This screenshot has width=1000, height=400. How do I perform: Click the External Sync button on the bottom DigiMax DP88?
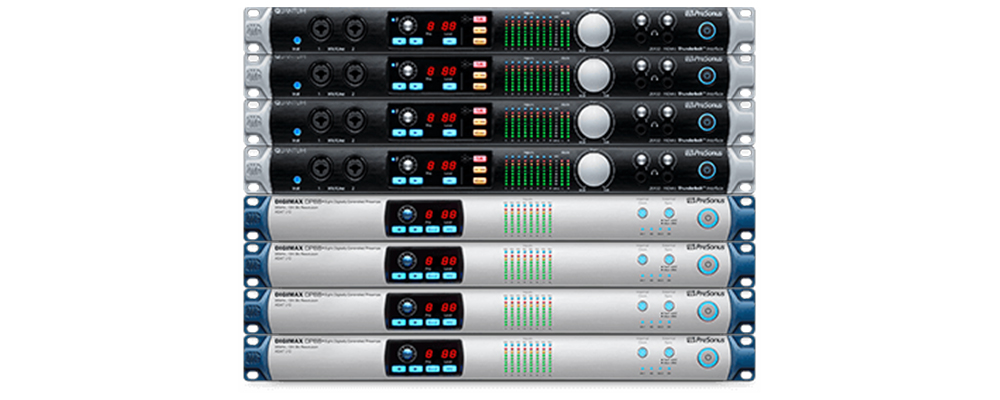click(x=668, y=352)
